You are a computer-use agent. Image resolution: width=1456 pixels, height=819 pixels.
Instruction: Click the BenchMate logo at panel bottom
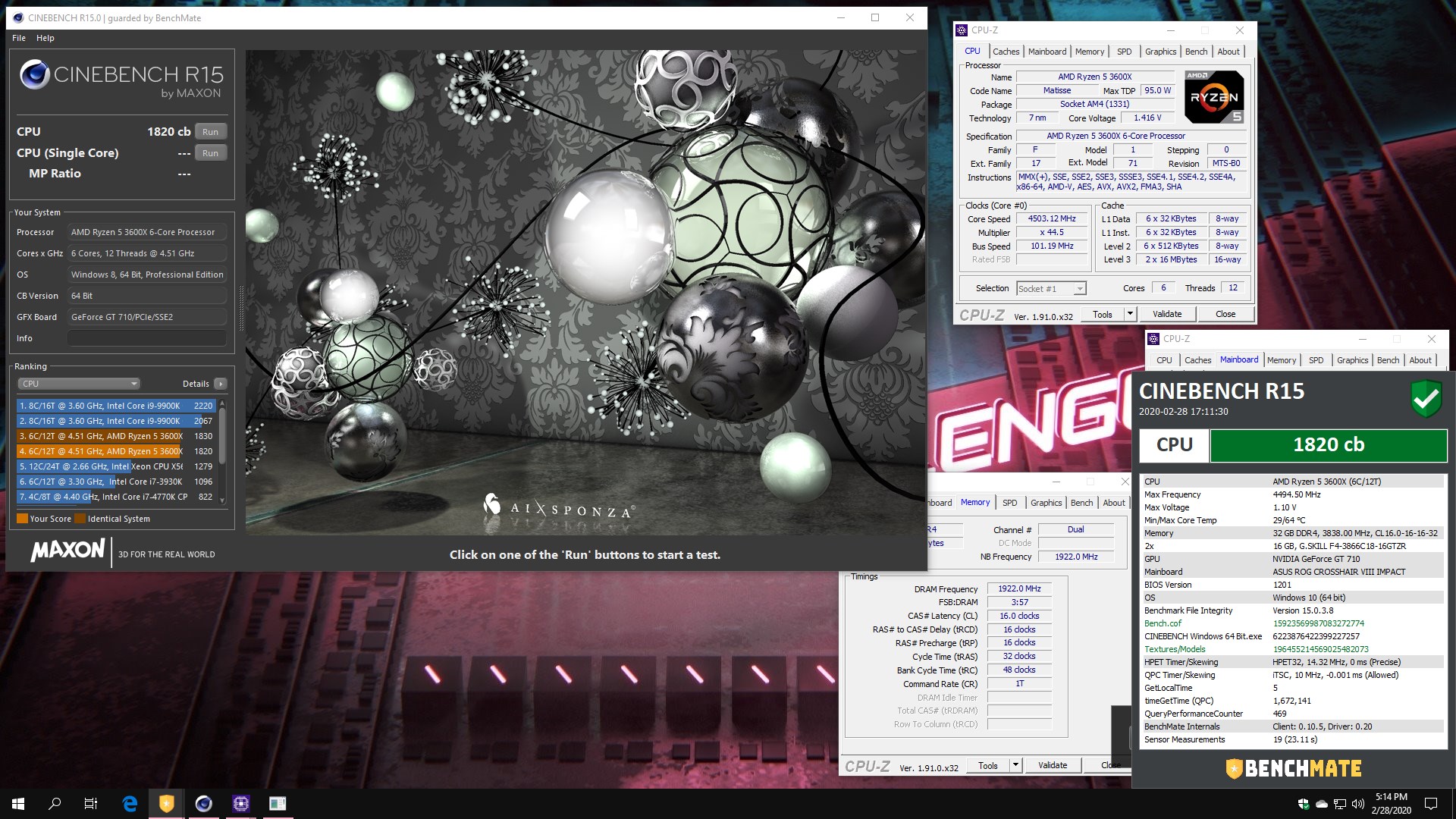click(1294, 768)
